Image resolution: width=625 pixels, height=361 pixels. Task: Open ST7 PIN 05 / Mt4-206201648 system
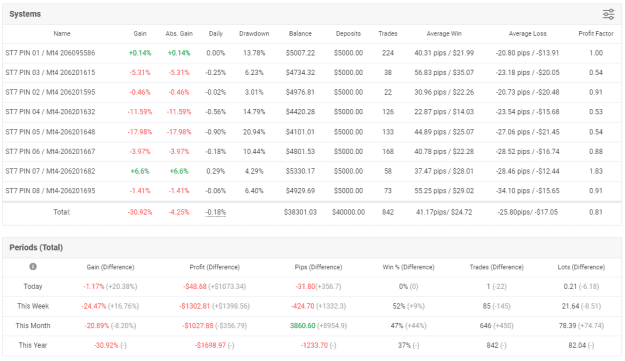point(50,132)
